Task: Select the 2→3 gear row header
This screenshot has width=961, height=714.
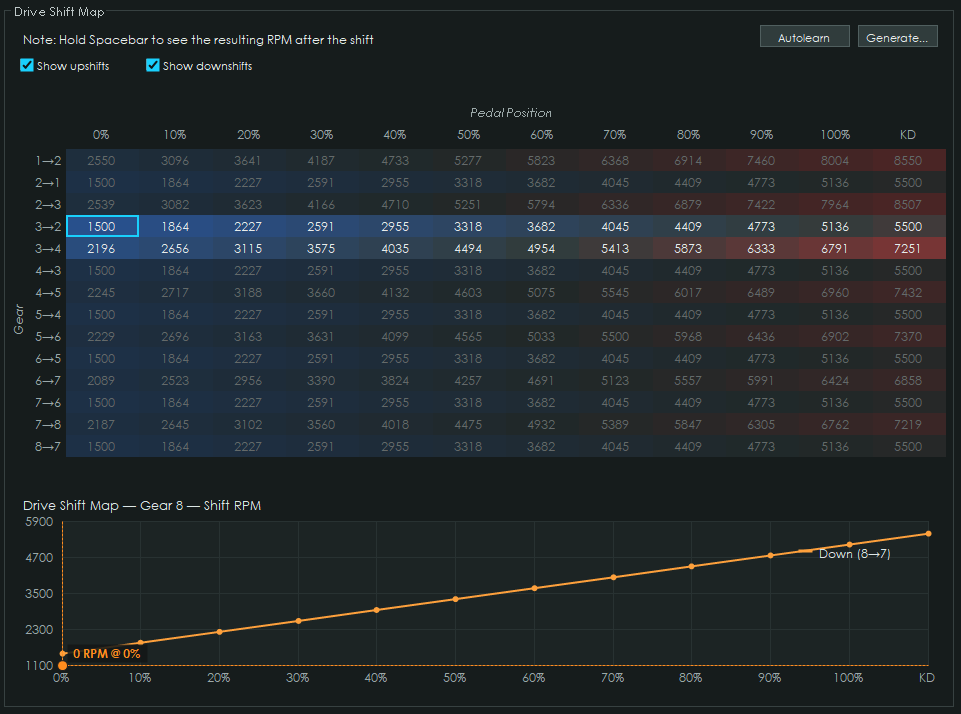Action: pyautogui.click(x=48, y=205)
